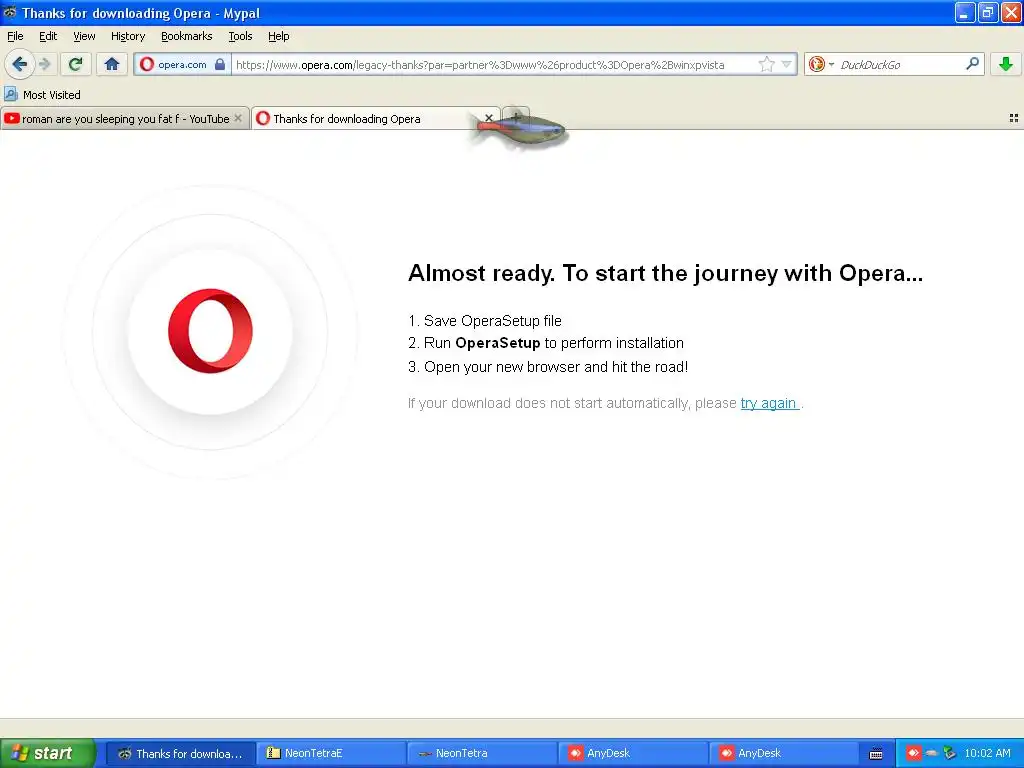Go forward one page
Screen dimensions: 1024x768
point(45,64)
